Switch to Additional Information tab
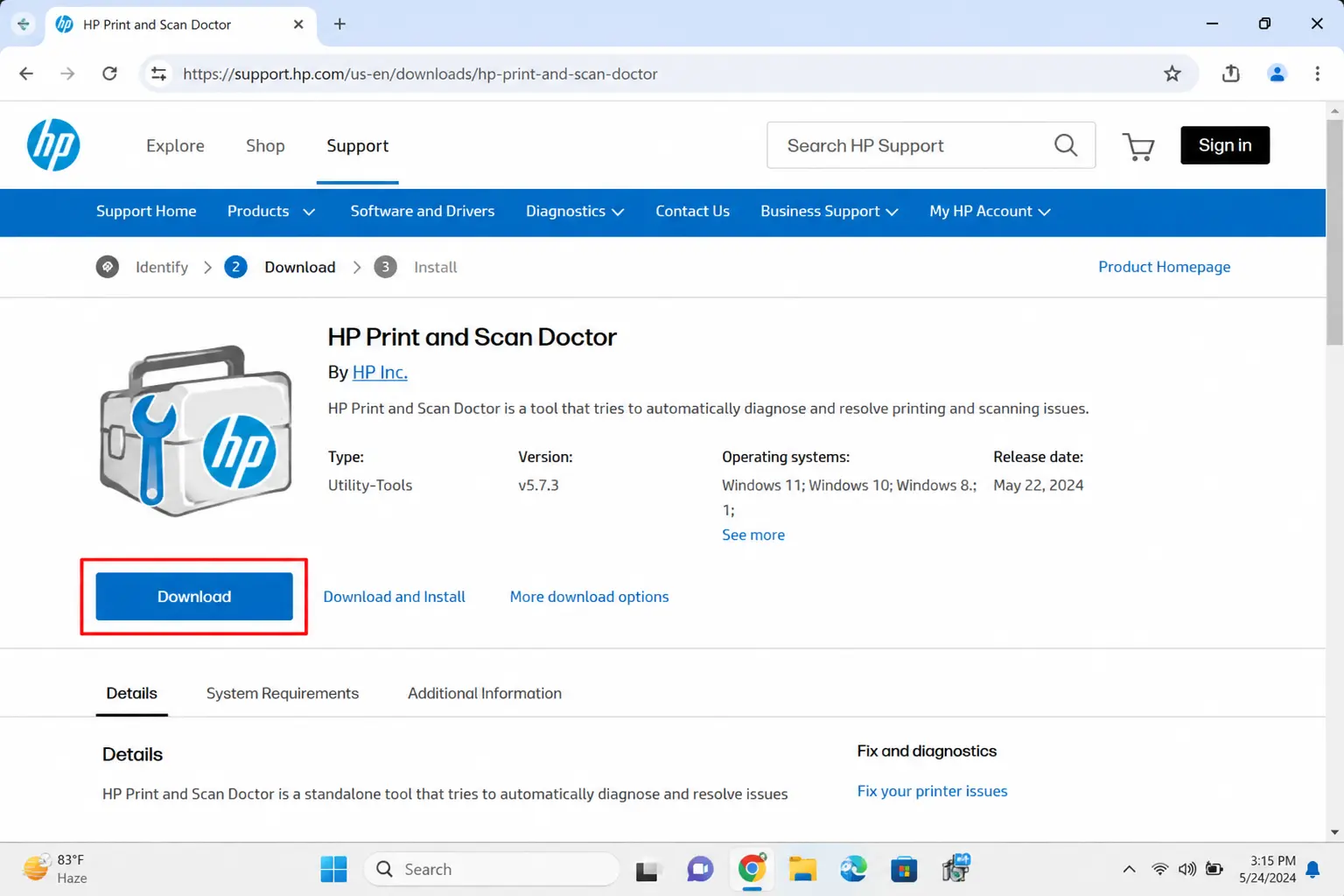Image resolution: width=1344 pixels, height=896 pixels. [x=485, y=693]
